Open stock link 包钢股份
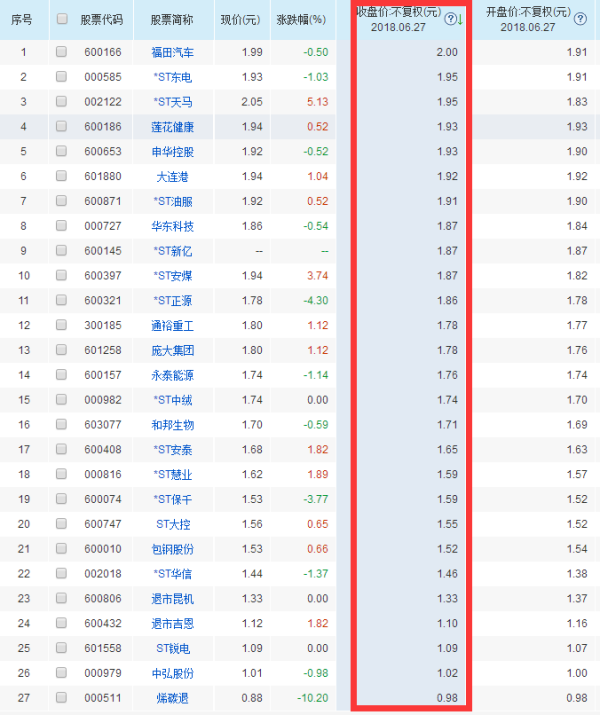Viewport: 600px width, 715px height. 172,549
